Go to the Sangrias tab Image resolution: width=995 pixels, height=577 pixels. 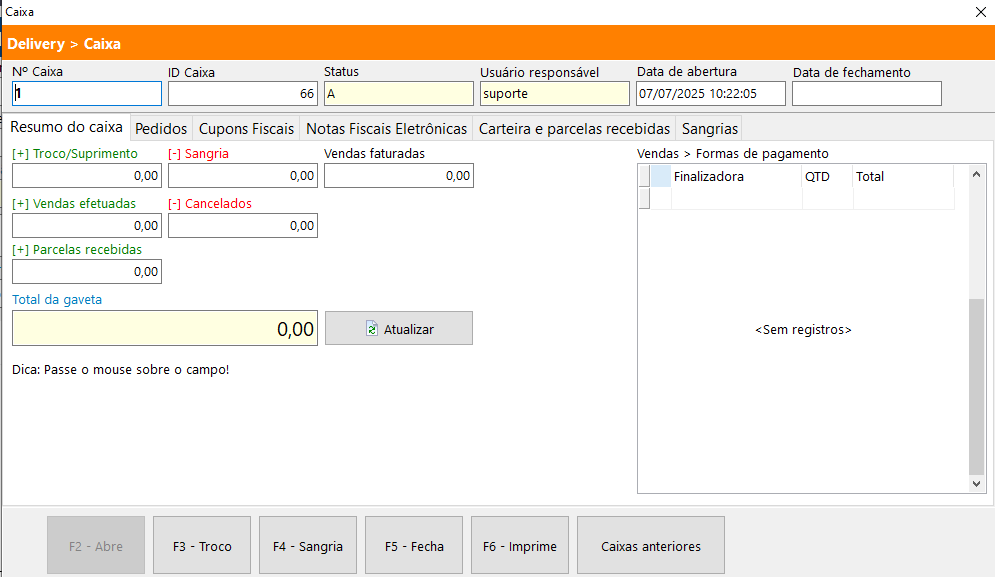[710, 129]
